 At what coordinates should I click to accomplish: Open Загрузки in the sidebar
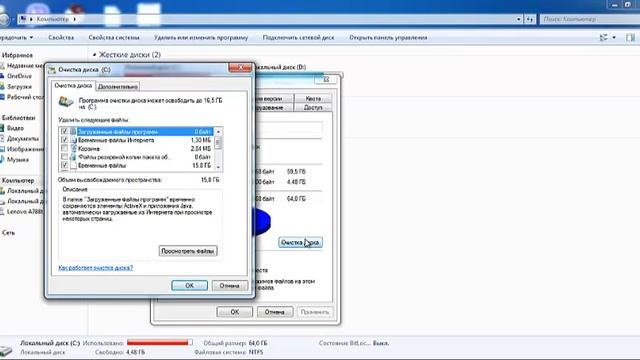coord(19,87)
